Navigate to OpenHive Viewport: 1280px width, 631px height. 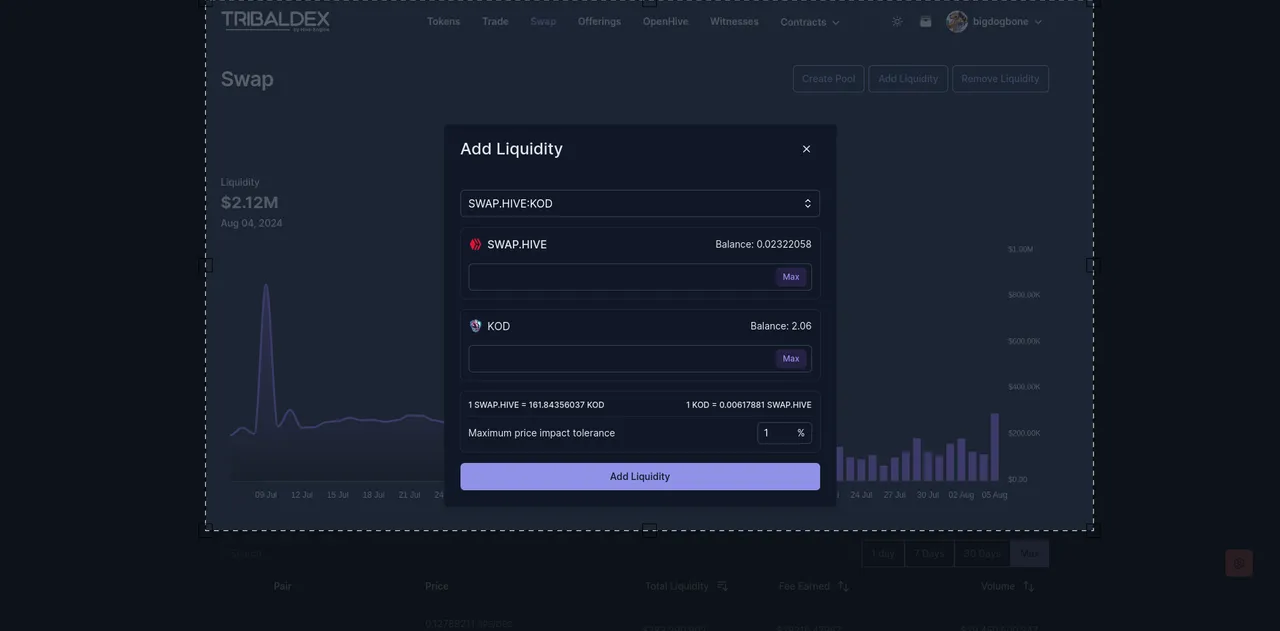pos(665,21)
